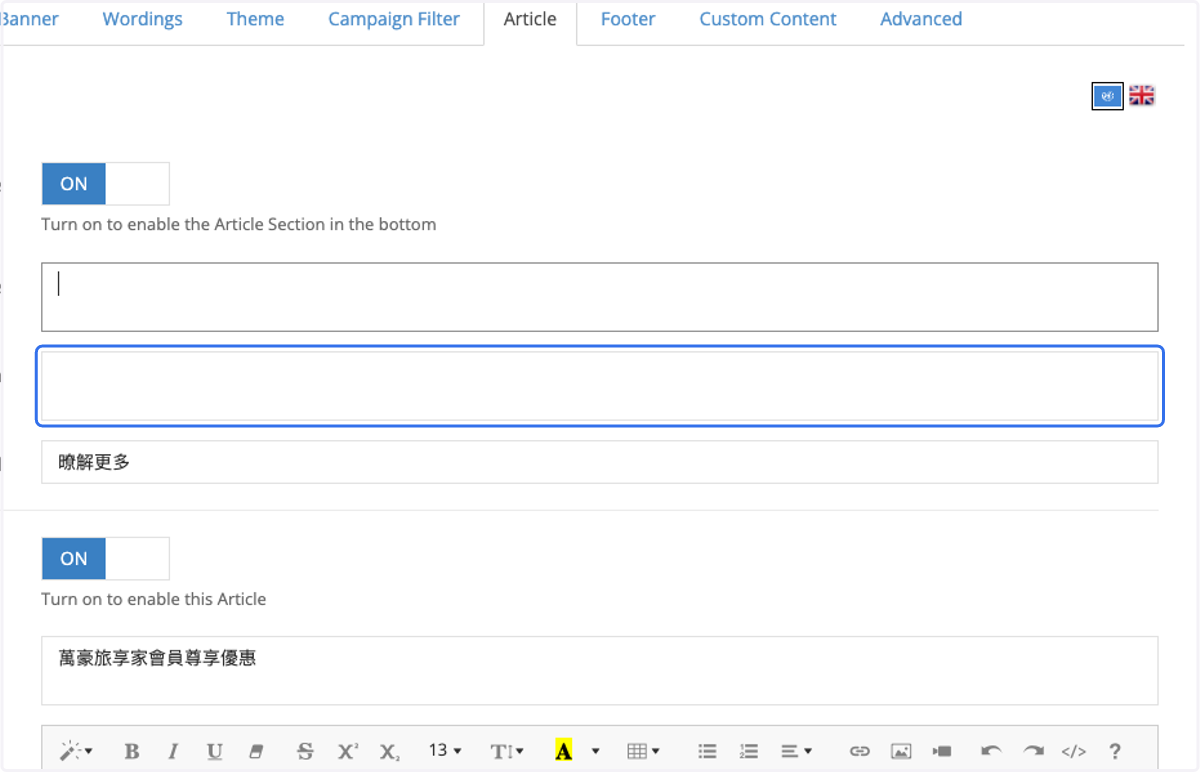The height and width of the screenshot is (772, 1200).
Task: Insert a picture via image icon
Action: tap(901, 751)
